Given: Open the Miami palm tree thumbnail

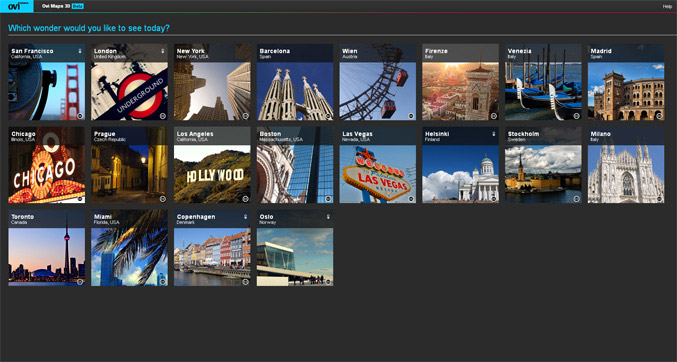Looking at the screenshot, I should (x=130, y=248).
